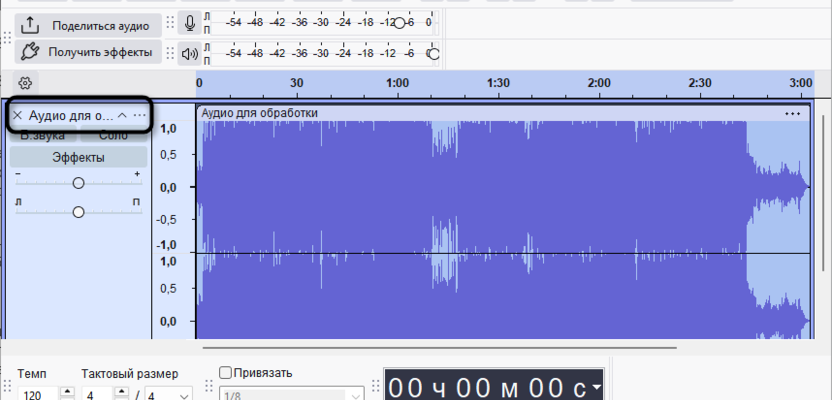Open the Эффекты panel for the track

78,157
